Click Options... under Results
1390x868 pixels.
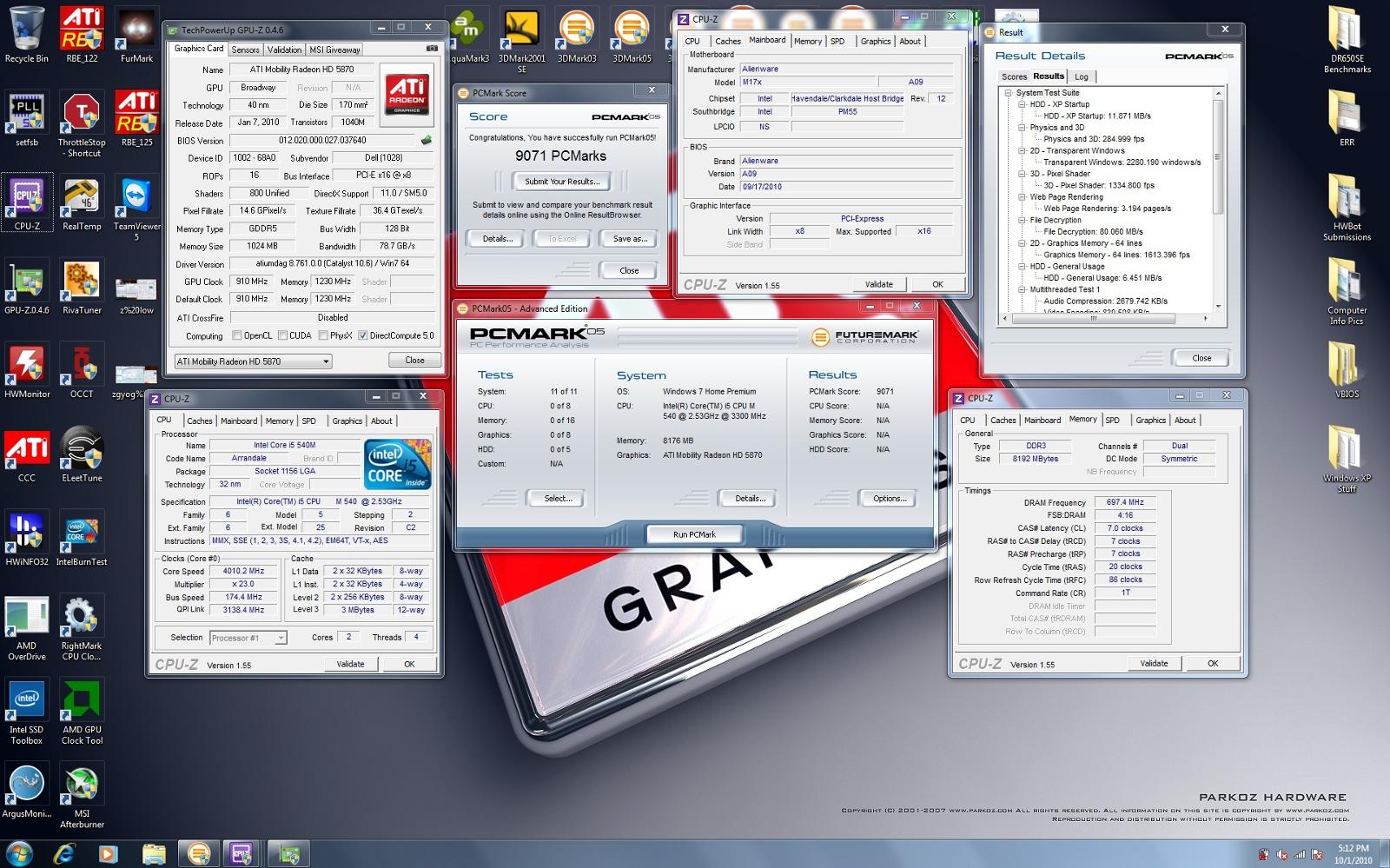(x=890, y=499)
